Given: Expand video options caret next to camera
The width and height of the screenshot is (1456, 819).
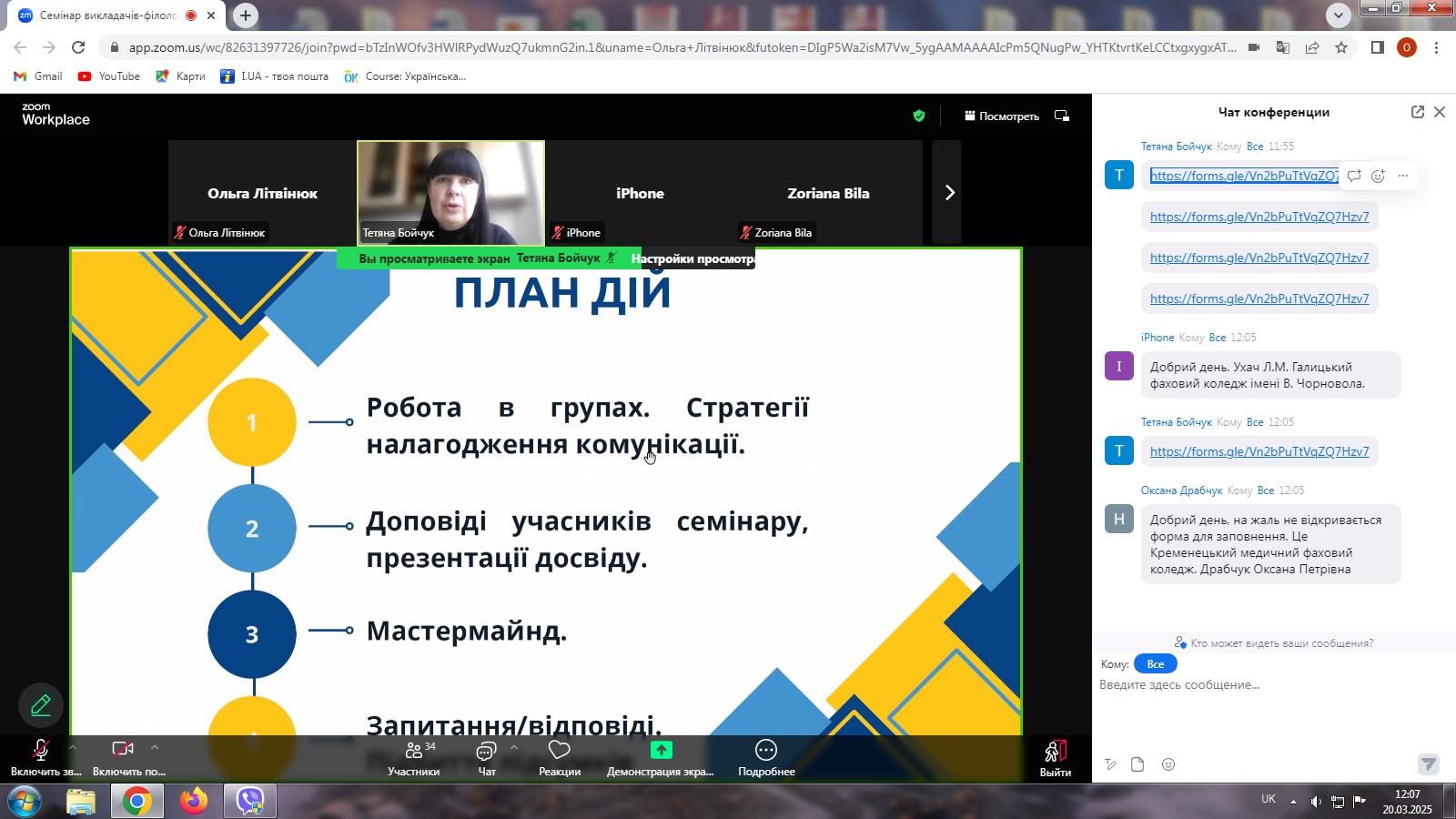Looking at the screenshot, I should [x=155, y=747].
